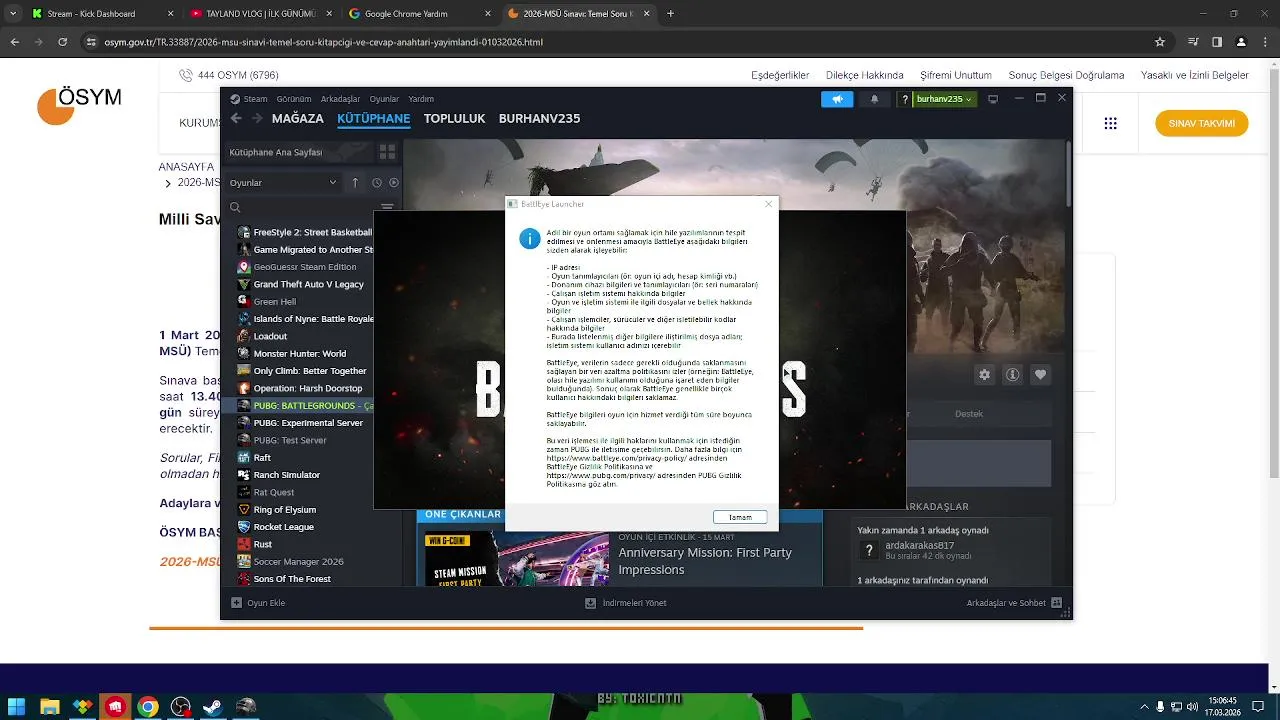
Task: Click the Ring of Elysium game icon
Action: [244, 509]
